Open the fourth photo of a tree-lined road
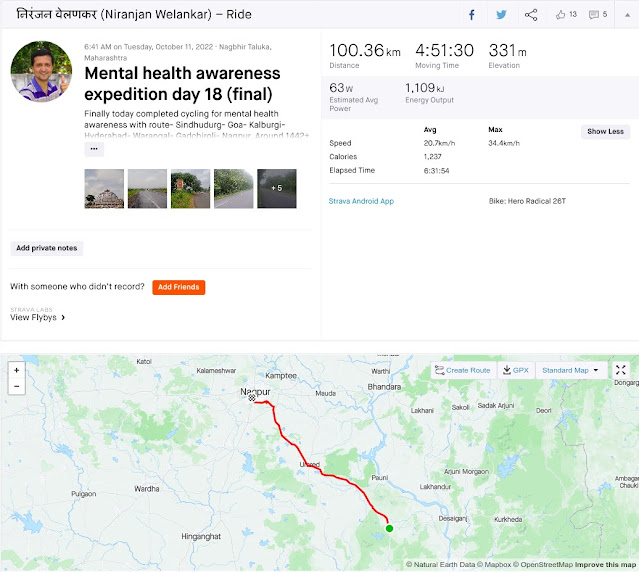The height and width of the screenshot is (572, 639). pos(234,189)
